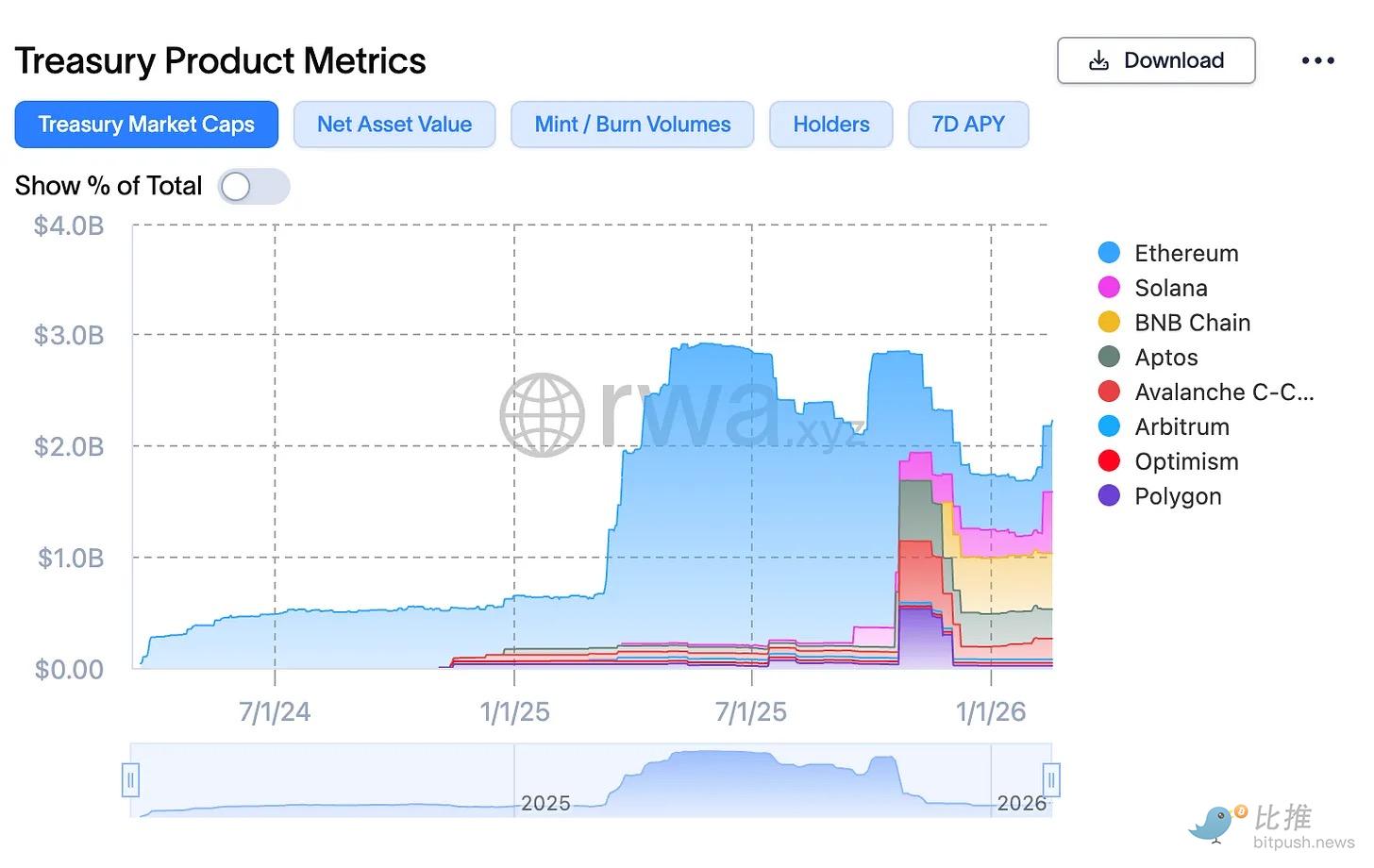Open the Mint / Burn Volumes tab
The image size is (1374, 868).
click(632, 125)
